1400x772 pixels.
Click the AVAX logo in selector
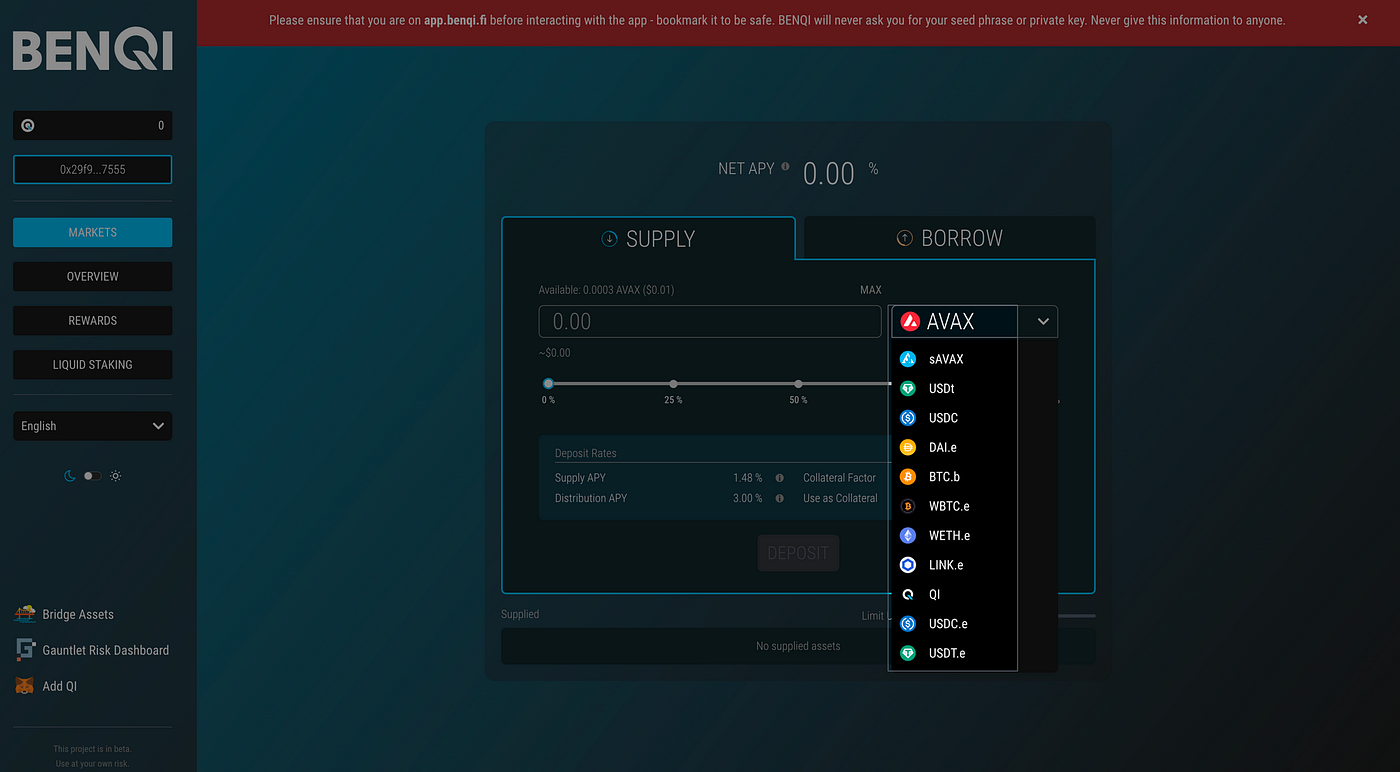[x=910, y=321]
